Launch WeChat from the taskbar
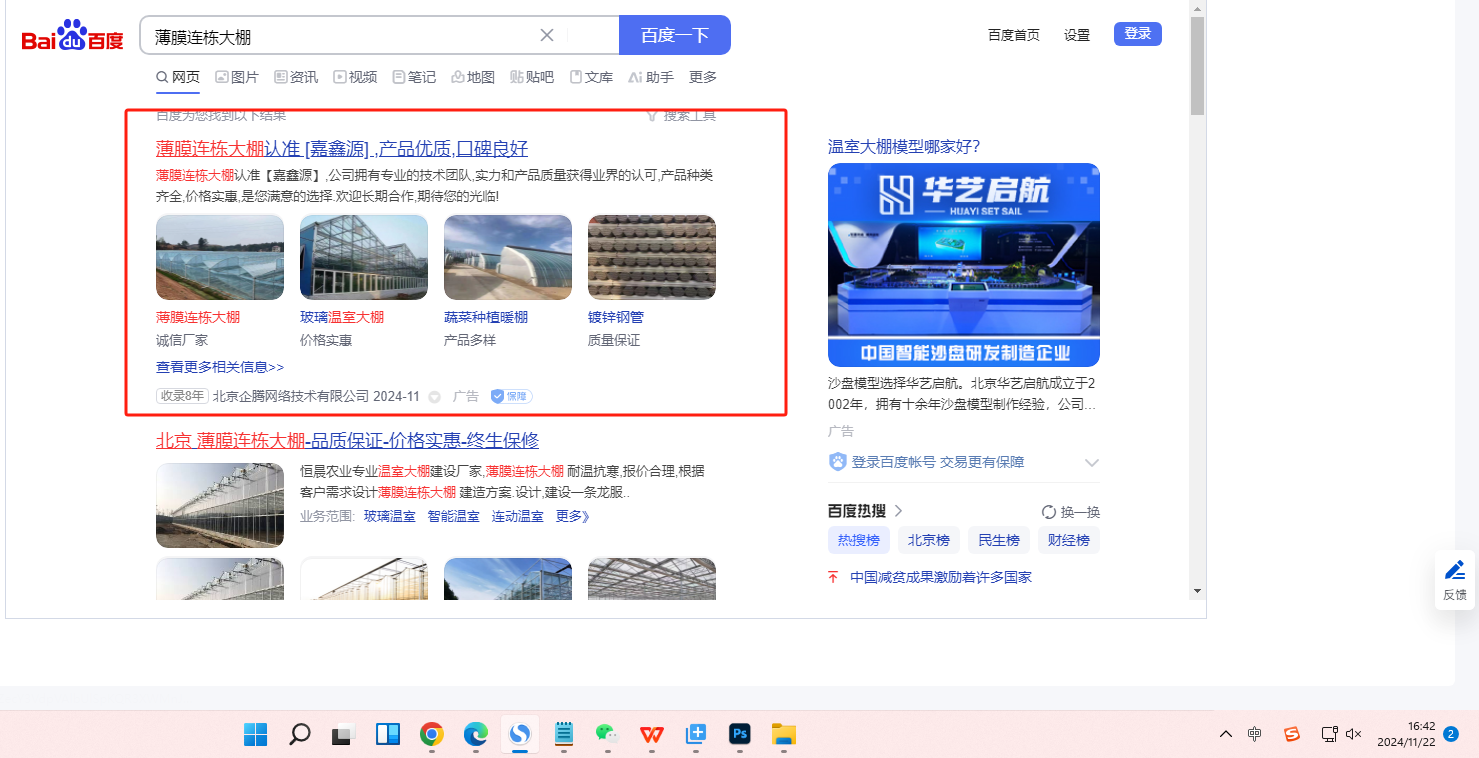 [x=607, y=734]
